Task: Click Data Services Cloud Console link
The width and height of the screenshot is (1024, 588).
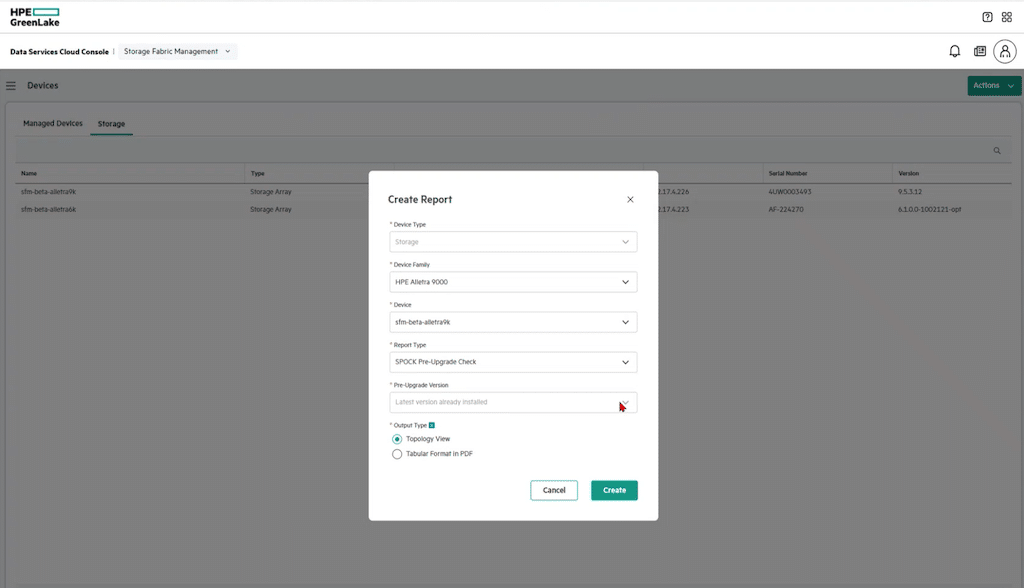Action: [59, 52]
